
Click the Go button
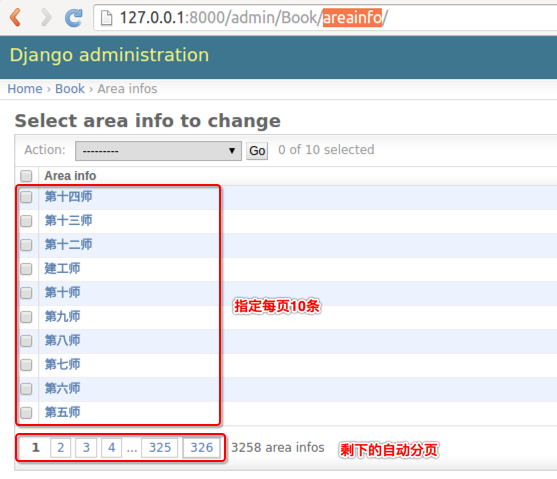click(x=257, y=151)
